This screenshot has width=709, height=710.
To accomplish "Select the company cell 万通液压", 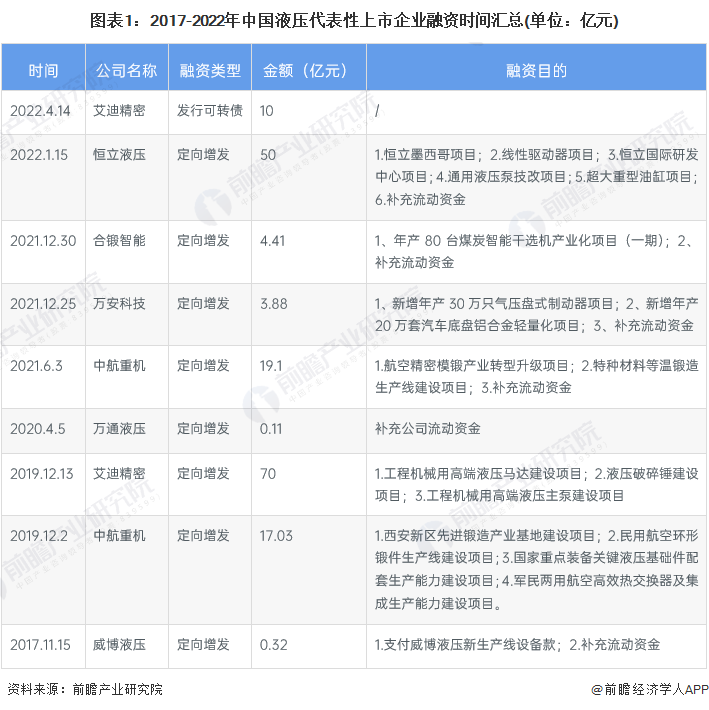I will click(x=120, y=428).
